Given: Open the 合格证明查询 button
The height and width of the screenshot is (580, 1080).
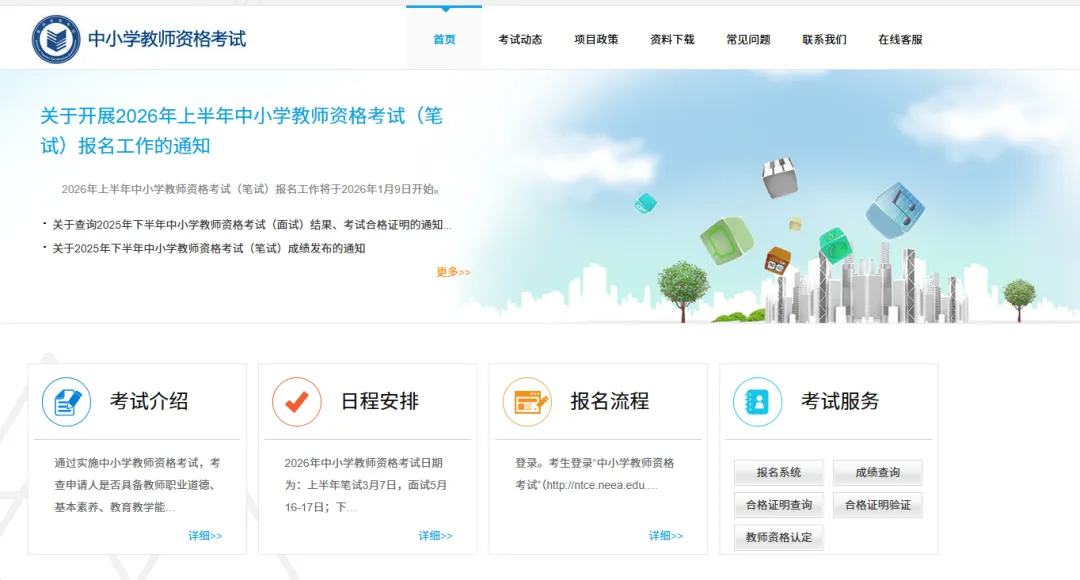Looking at the screenshot, I should 778,505.
